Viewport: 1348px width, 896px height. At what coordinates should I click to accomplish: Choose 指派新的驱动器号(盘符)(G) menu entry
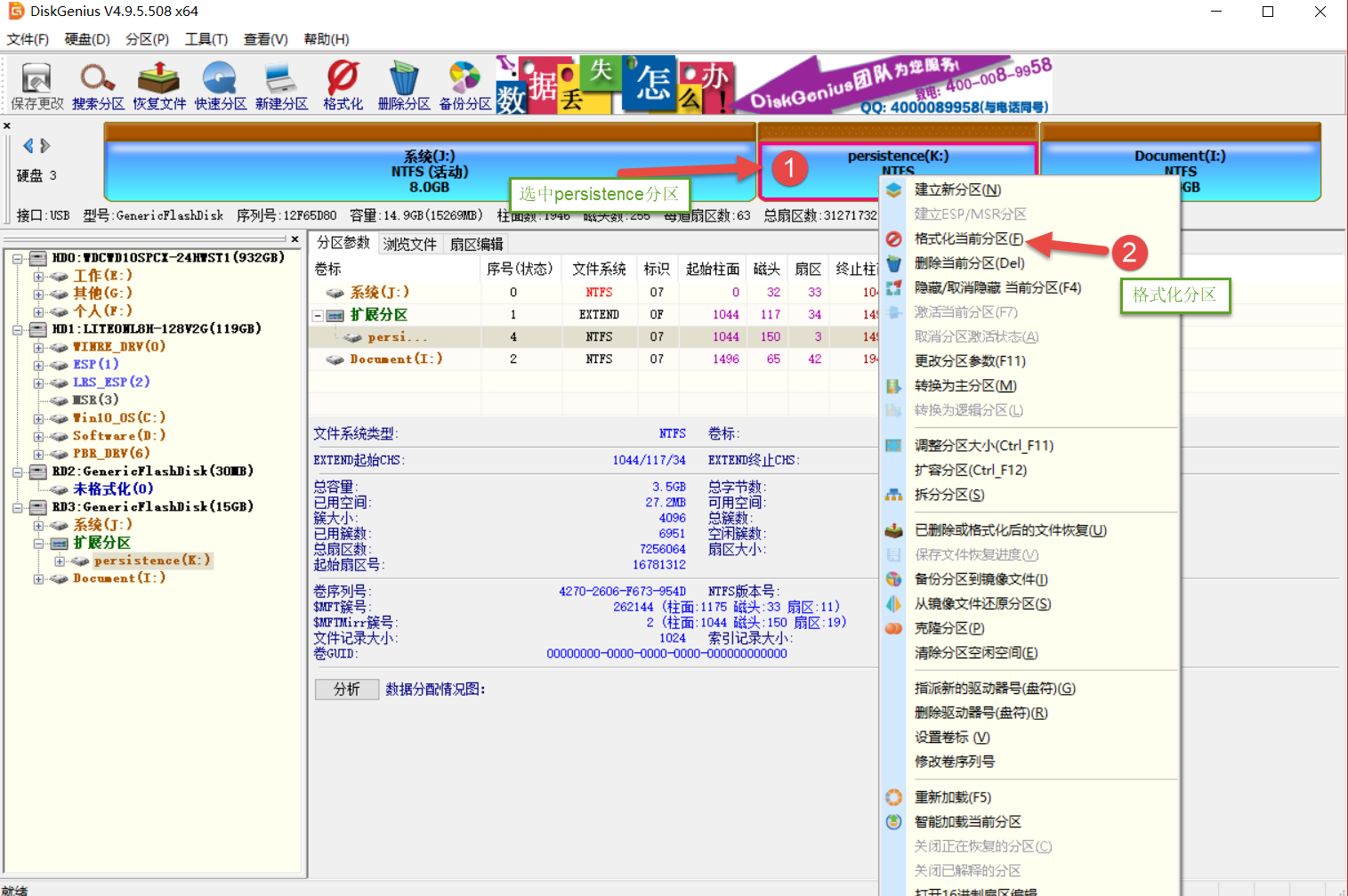tap(1029, 688)
